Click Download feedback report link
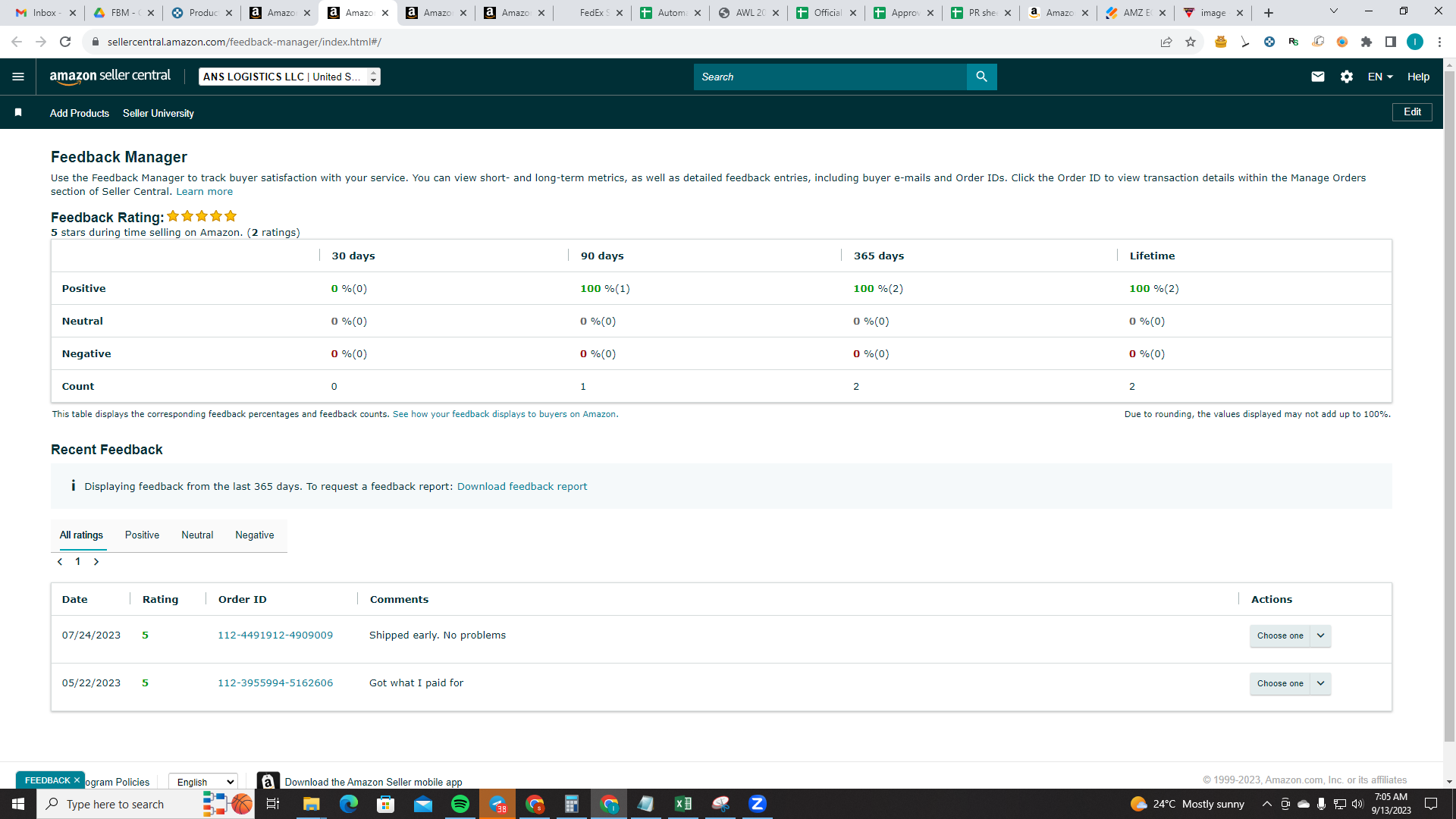Image resolution: width=1456 pixels, height=819 pixels. click(x=522, y=486)
